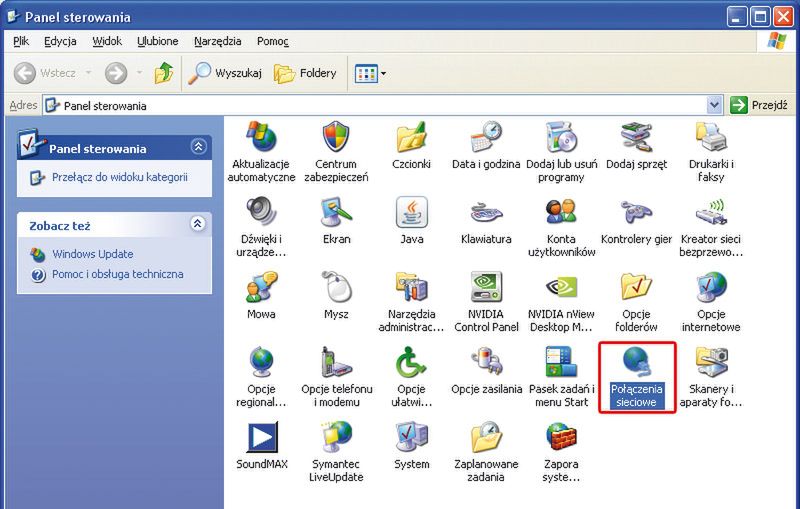Image resolution: width=800 pixels, height=509 pixels.
Task: Open the System properties icon
Action: 411,445
